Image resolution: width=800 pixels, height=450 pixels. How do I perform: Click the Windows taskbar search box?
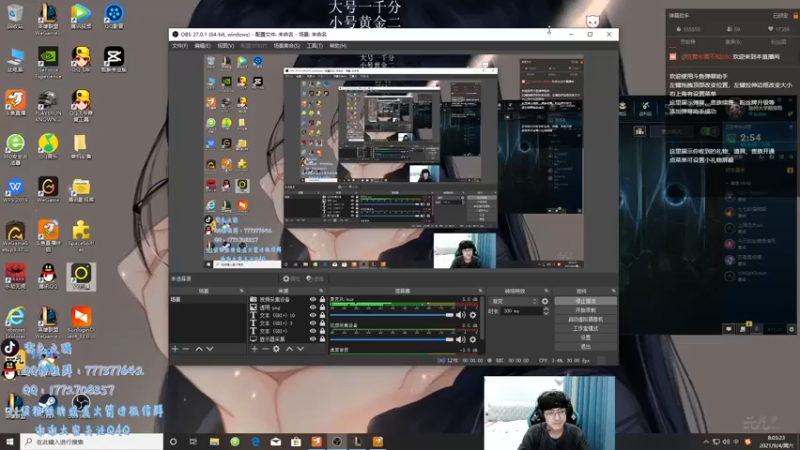(x=92, y=442)
